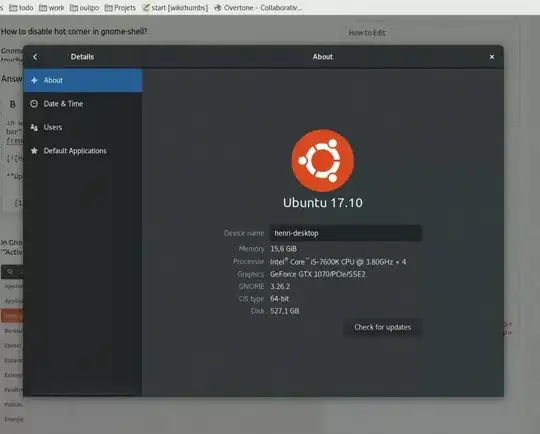
Task: Click the Graphics value GeForce GTX 1070
Action: tap(318, 274)
